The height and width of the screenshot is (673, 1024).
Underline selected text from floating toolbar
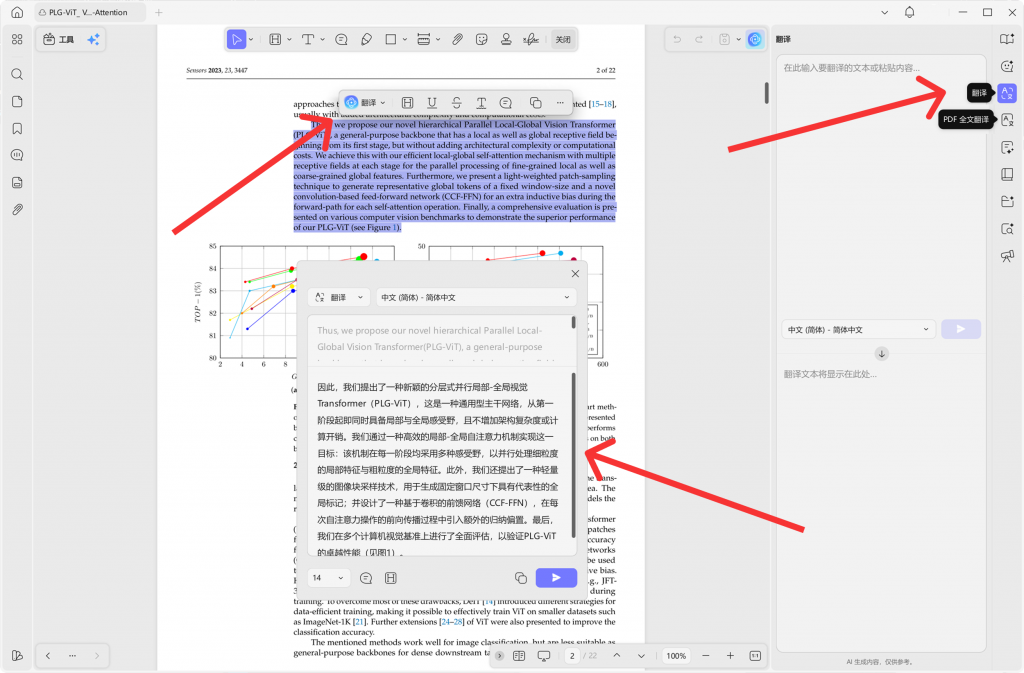click(x=432, y=102)
